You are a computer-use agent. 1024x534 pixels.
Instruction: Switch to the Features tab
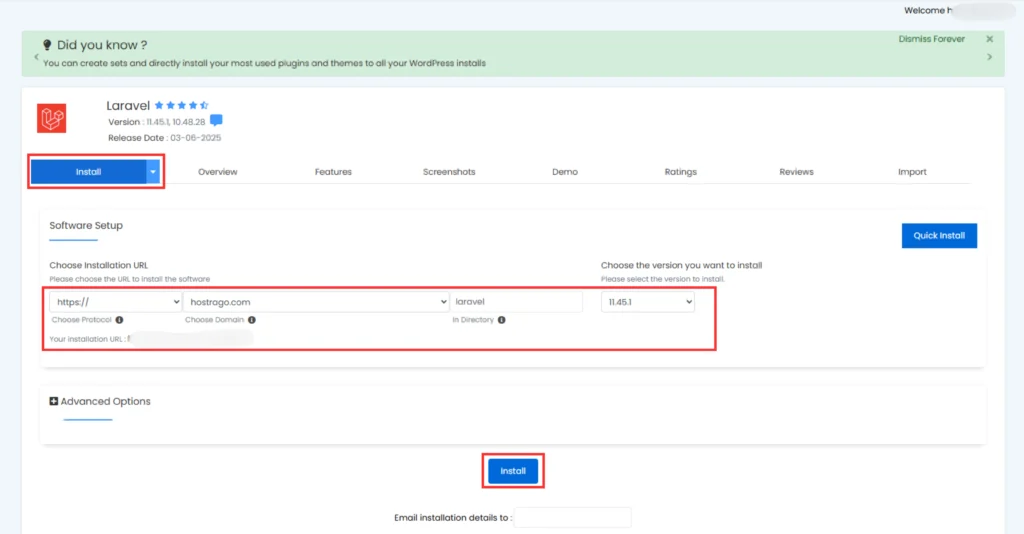coord(333,172)
